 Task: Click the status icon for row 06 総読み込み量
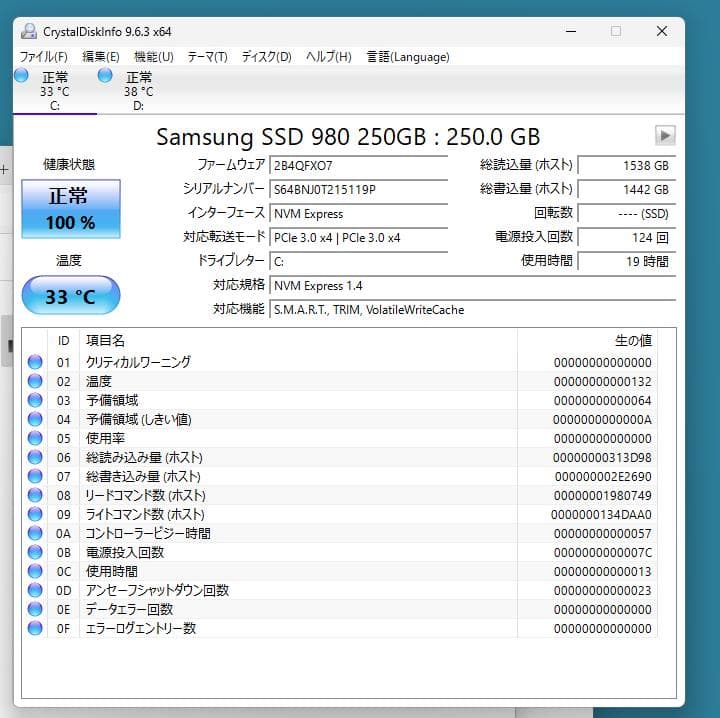click(x=35, y=457)
